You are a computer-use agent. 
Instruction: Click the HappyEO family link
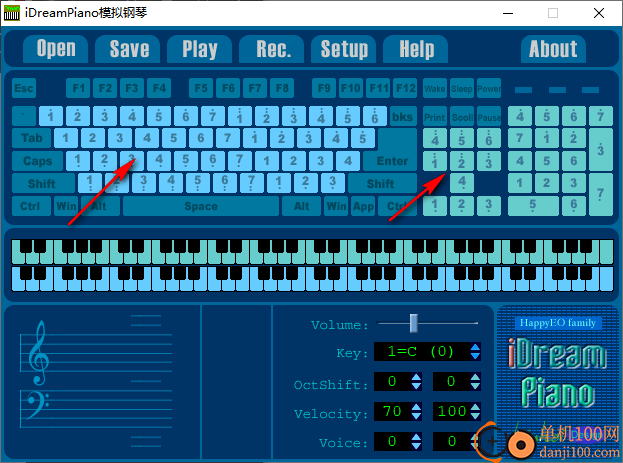pyautogui.click(x=558, y=323)
